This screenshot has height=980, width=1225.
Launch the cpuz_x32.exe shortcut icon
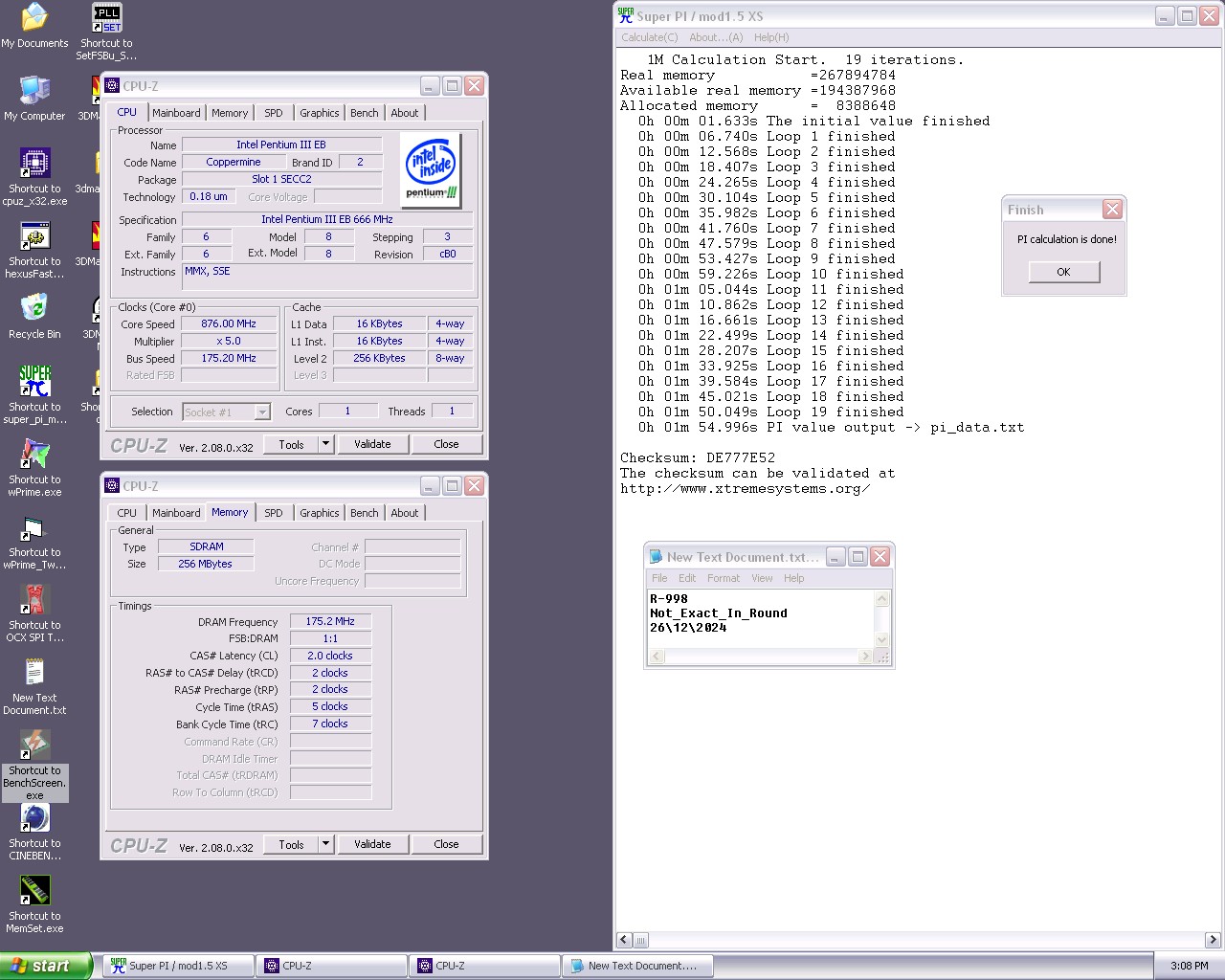34,178
